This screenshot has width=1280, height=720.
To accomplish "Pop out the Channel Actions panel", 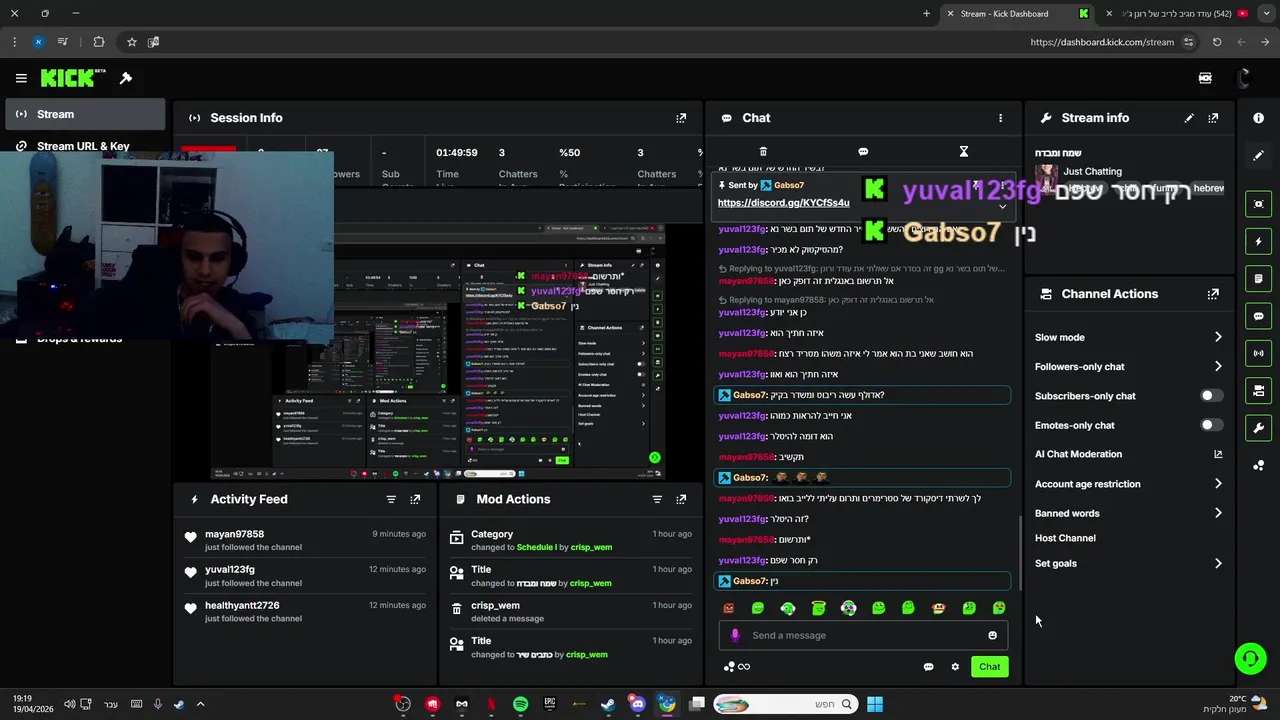I will click(1213, 294).
